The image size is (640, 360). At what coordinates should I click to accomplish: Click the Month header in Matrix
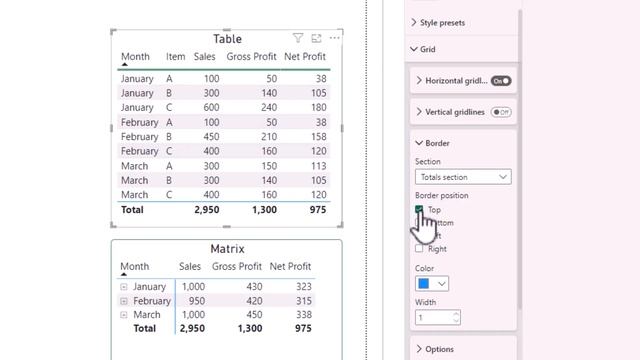click(x=135, y=267)
